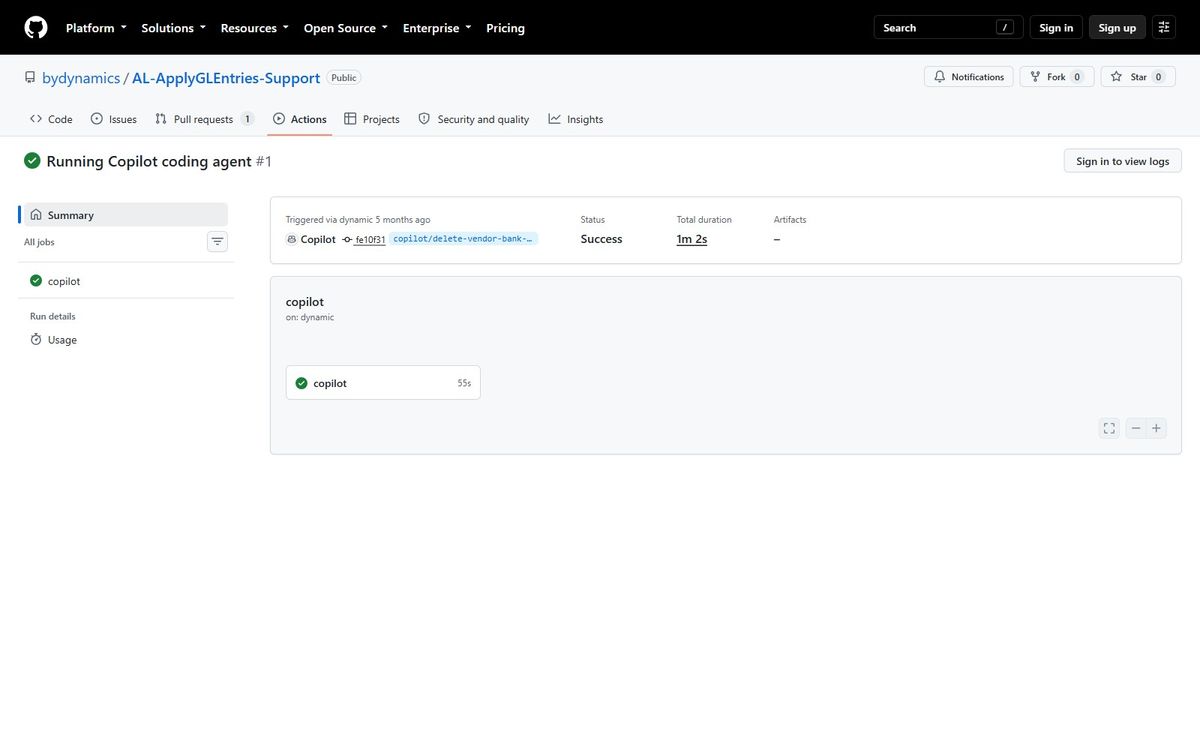Click the Notifications button
Image resolution: width=1200 pixels, height=750 pixels.
coord(968,77)
